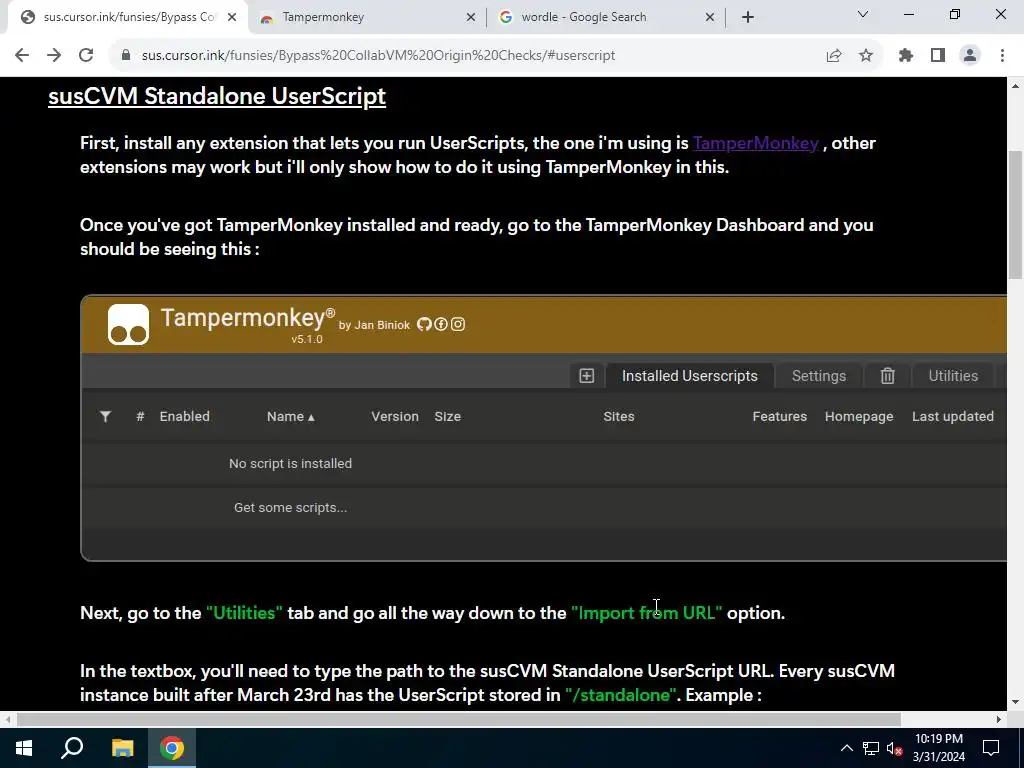
Task: Click the susCVM Standalone UserScript heading
Action: [217, 96]
